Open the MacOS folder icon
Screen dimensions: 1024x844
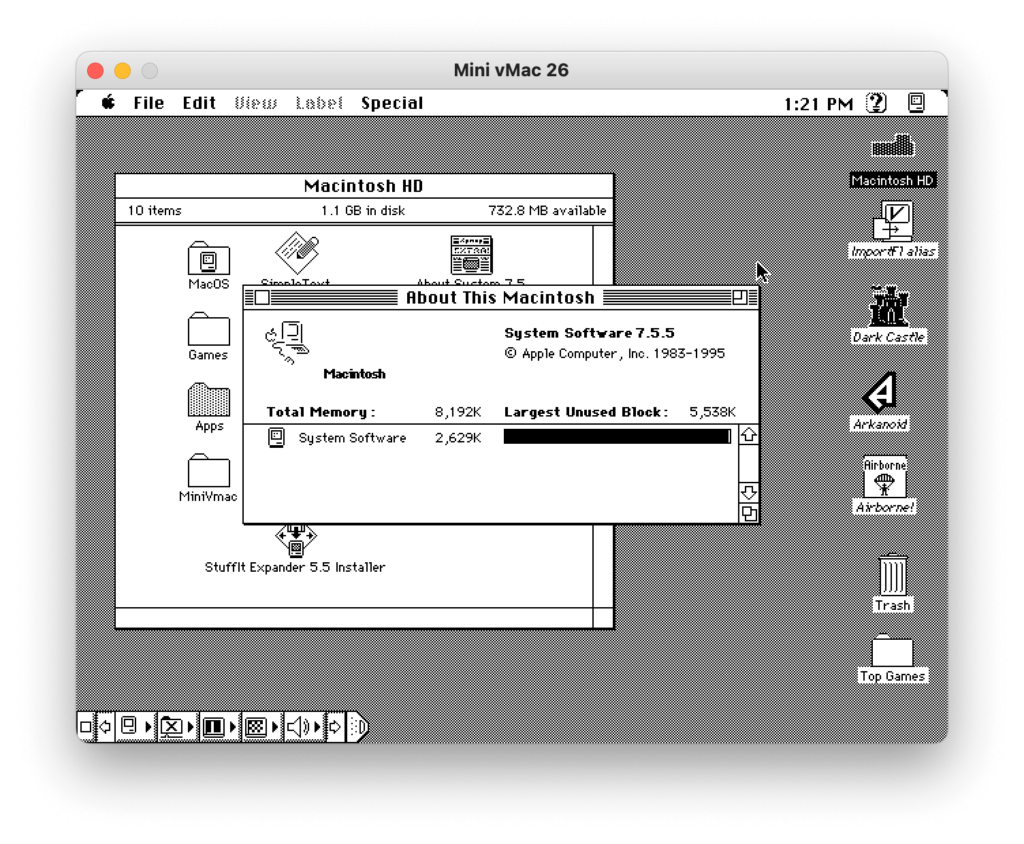(x=208, y=257)
